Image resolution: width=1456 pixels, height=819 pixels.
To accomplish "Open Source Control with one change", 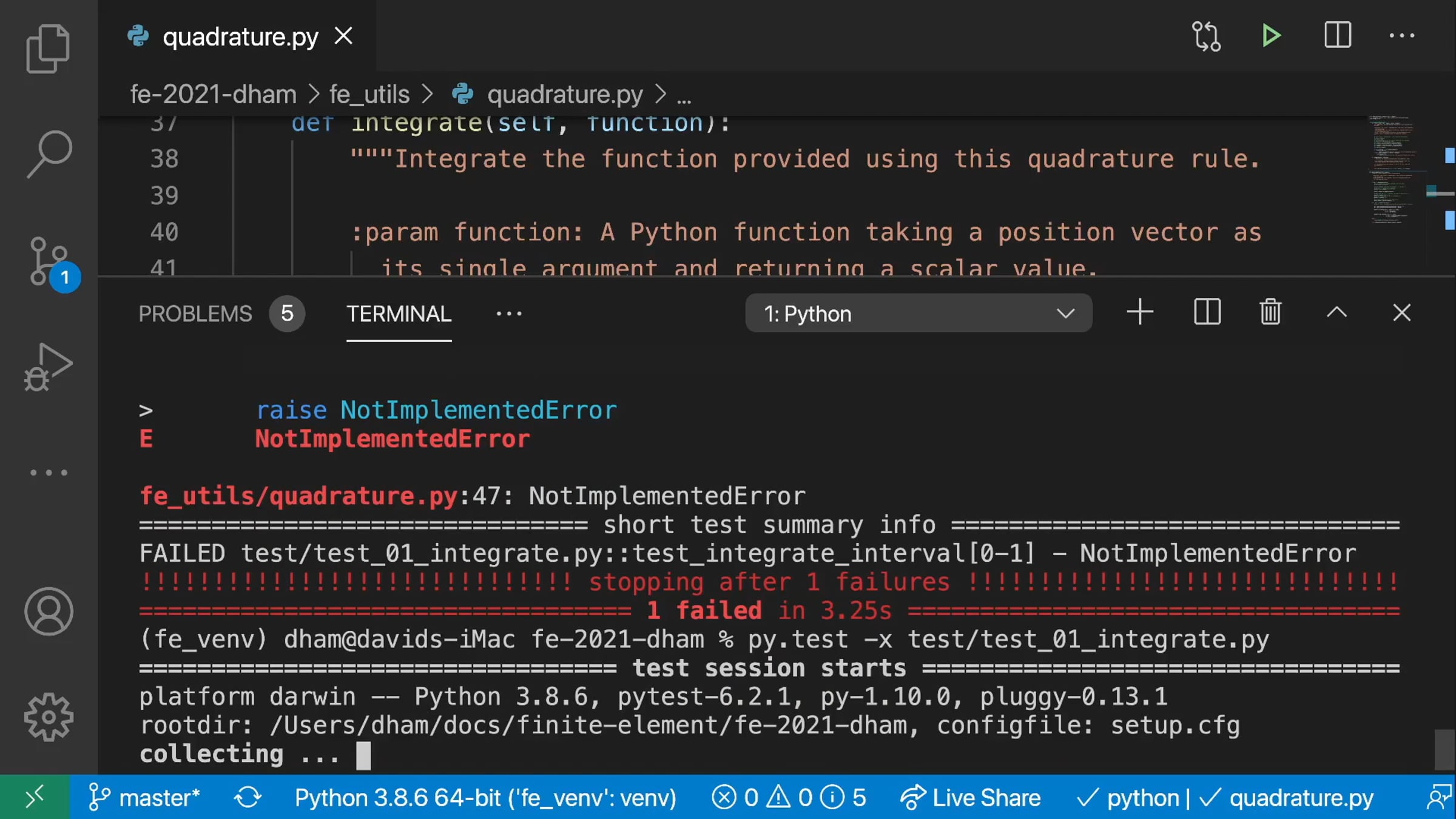I will coord(49,262).
